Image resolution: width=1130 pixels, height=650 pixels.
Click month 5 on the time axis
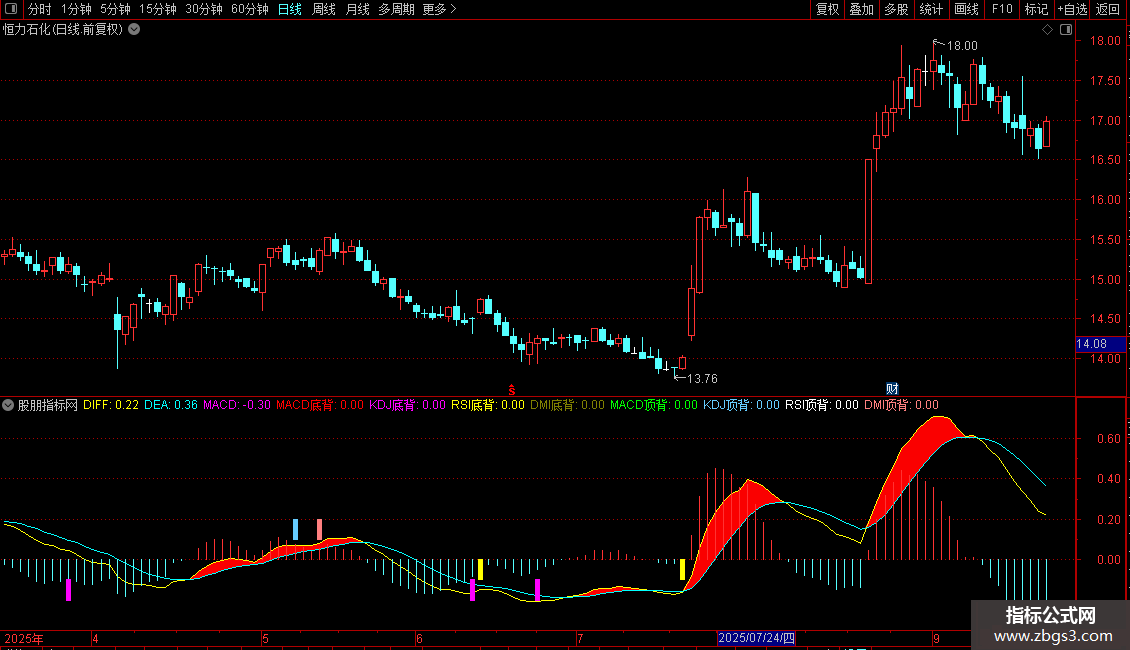(265, 638)
